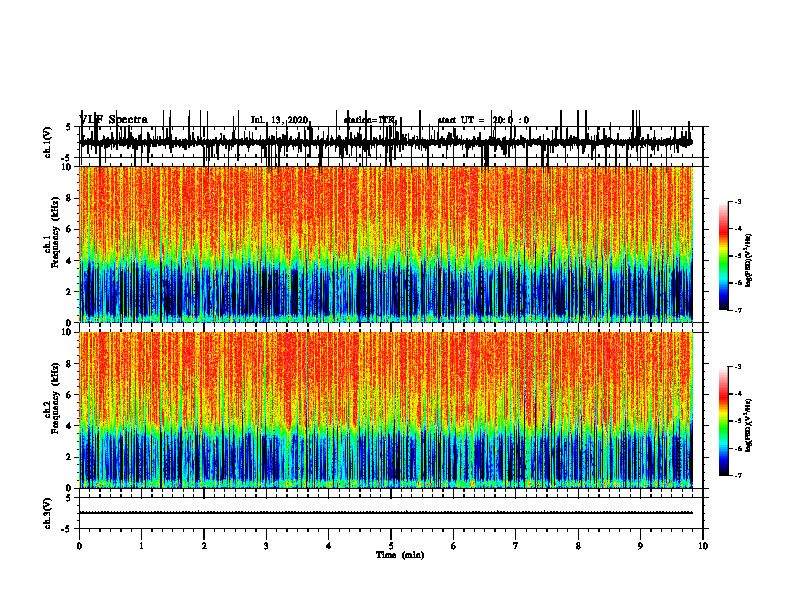The height and width of the screenshot is (612, 792).
Task: Click the time axis tick label "7"
Action: (516, 546)
